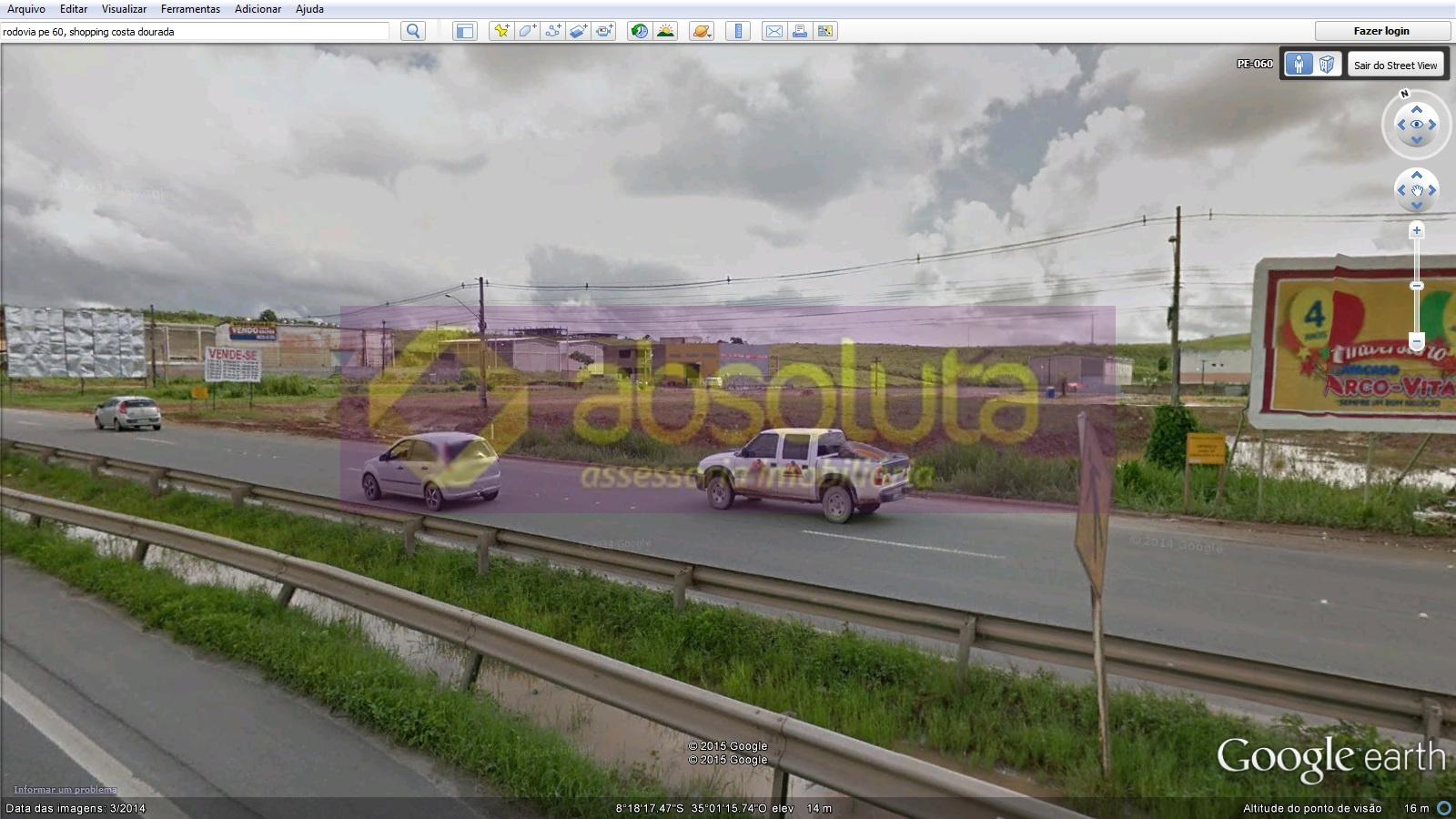Click the Fazer login button
The height and width of the screenshot is (819, 1456).
pos(1381,31)
